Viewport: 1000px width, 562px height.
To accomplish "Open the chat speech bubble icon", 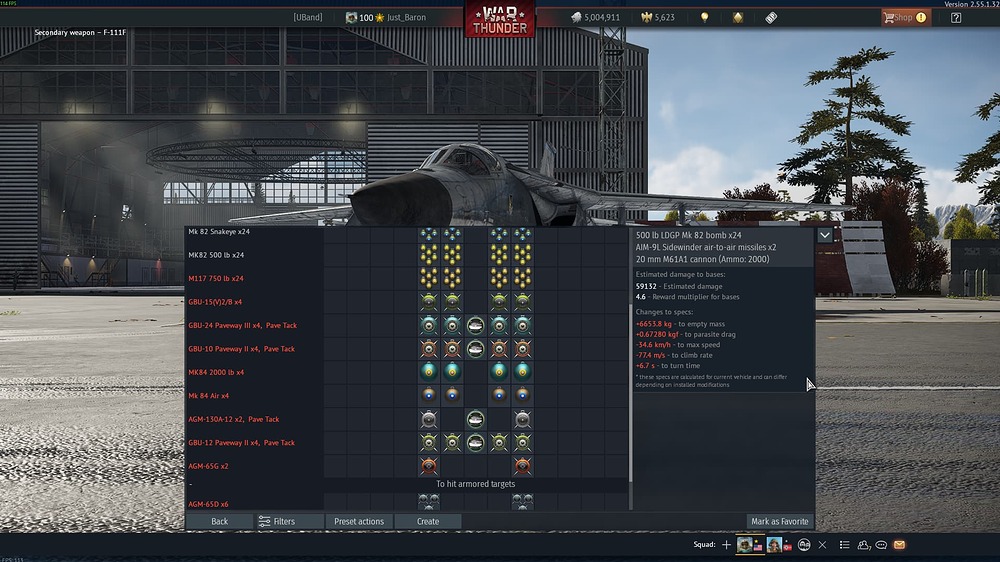I will [x=881, y=545].
